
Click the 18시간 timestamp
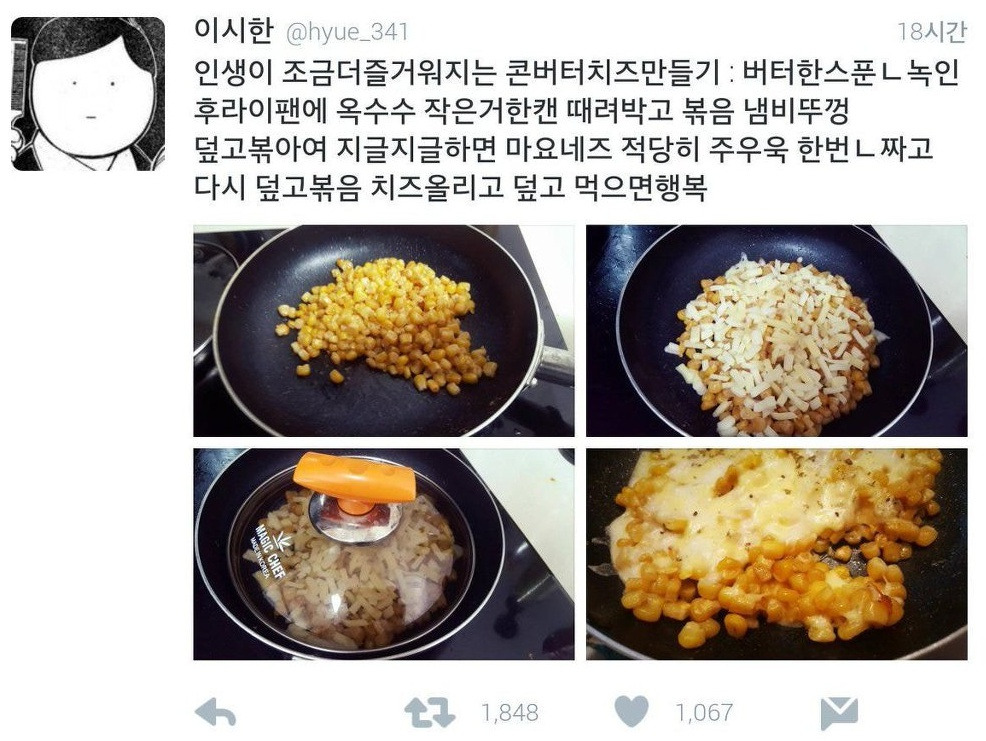(931, 31)
